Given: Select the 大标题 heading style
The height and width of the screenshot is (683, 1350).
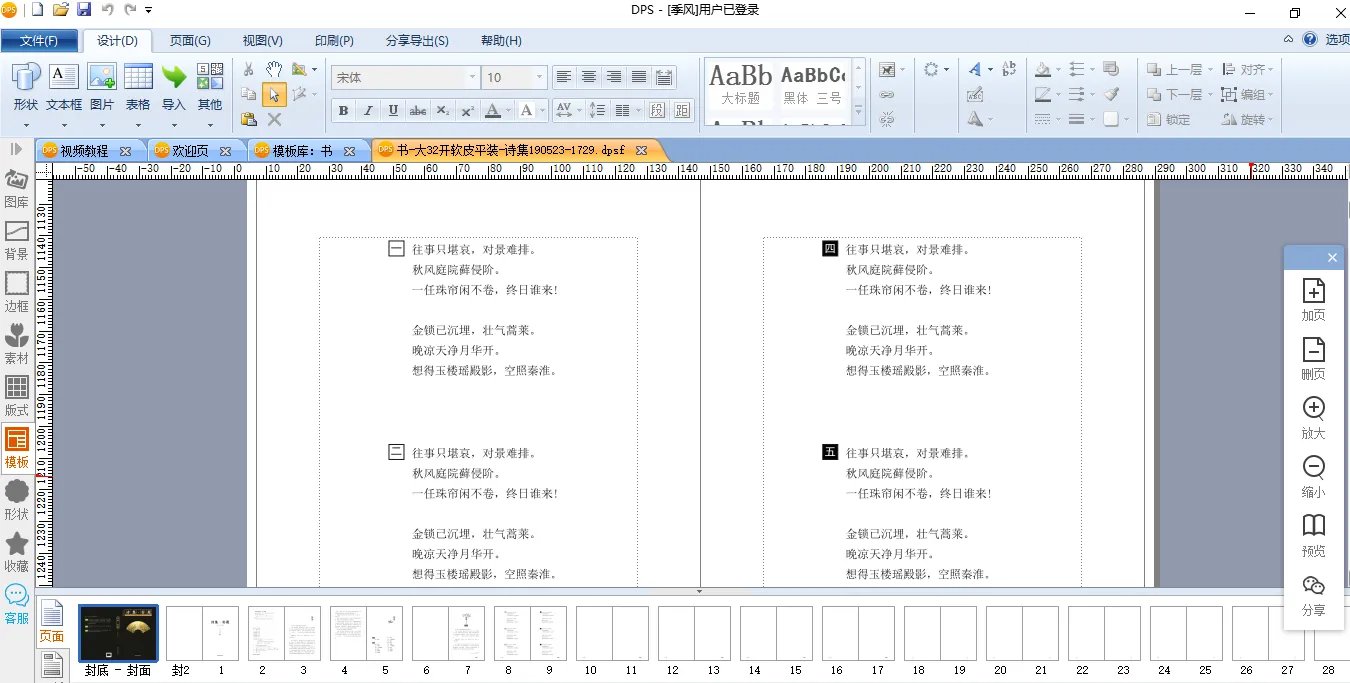Looking at the screenshot, I should coord(741,85).
